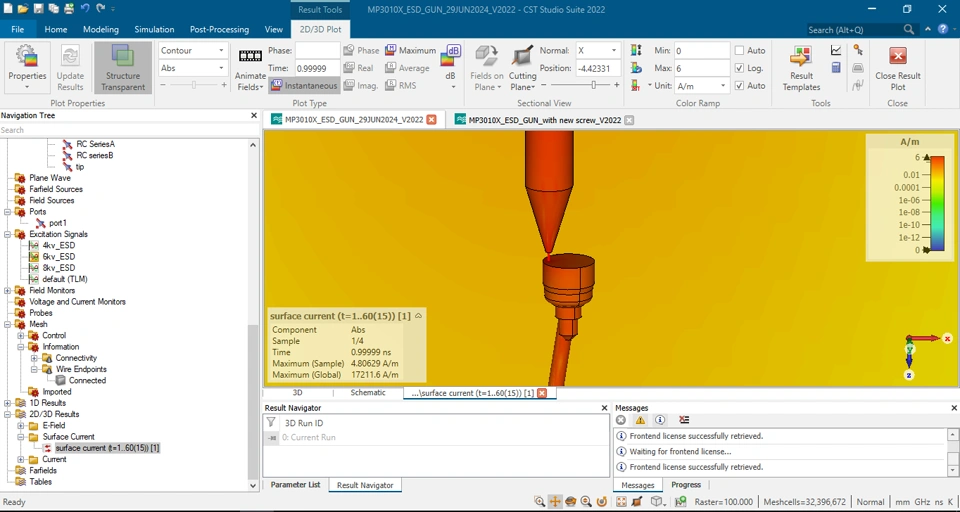
Task: Switch to the Post-Processing ribbon tab
Action: [x=219, y=29]
